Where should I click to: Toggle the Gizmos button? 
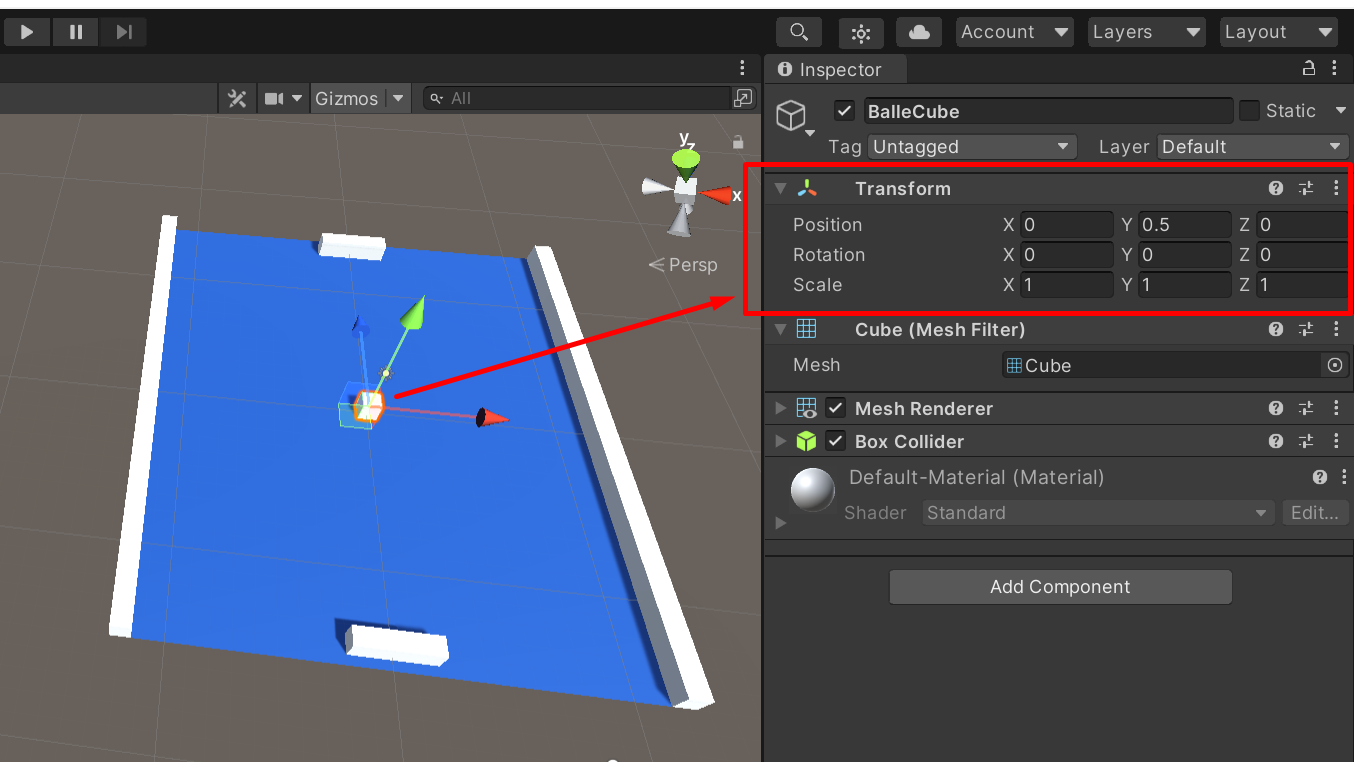pos(347,98)
